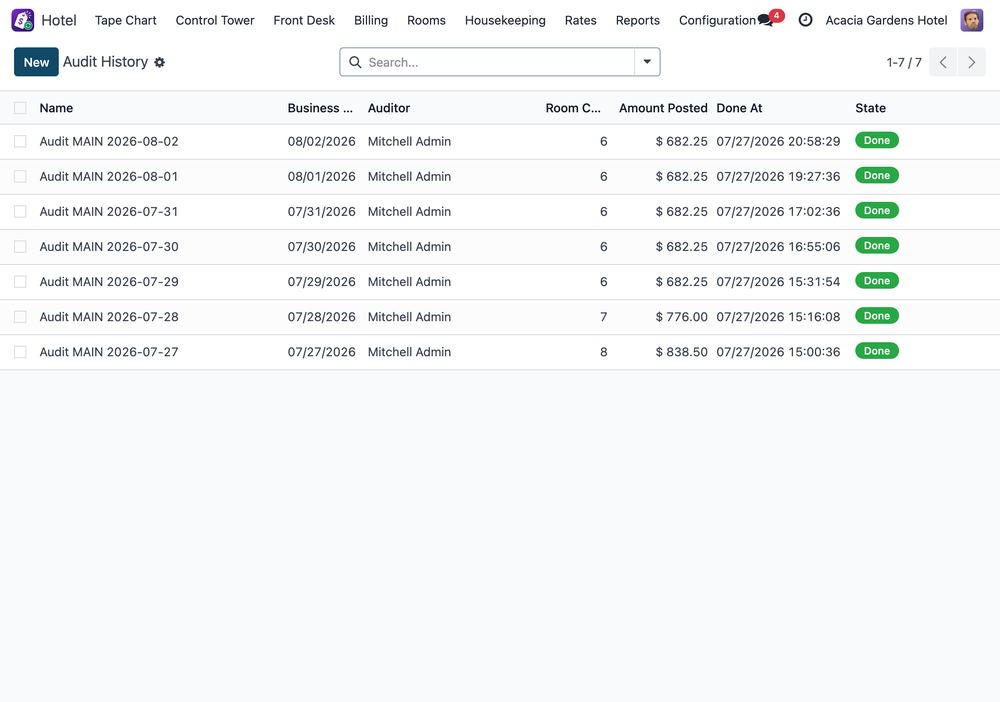The height and width of the screenshot is (702, 1000).
Task: Click business date 08/01/2026
Action: [321, 177]
